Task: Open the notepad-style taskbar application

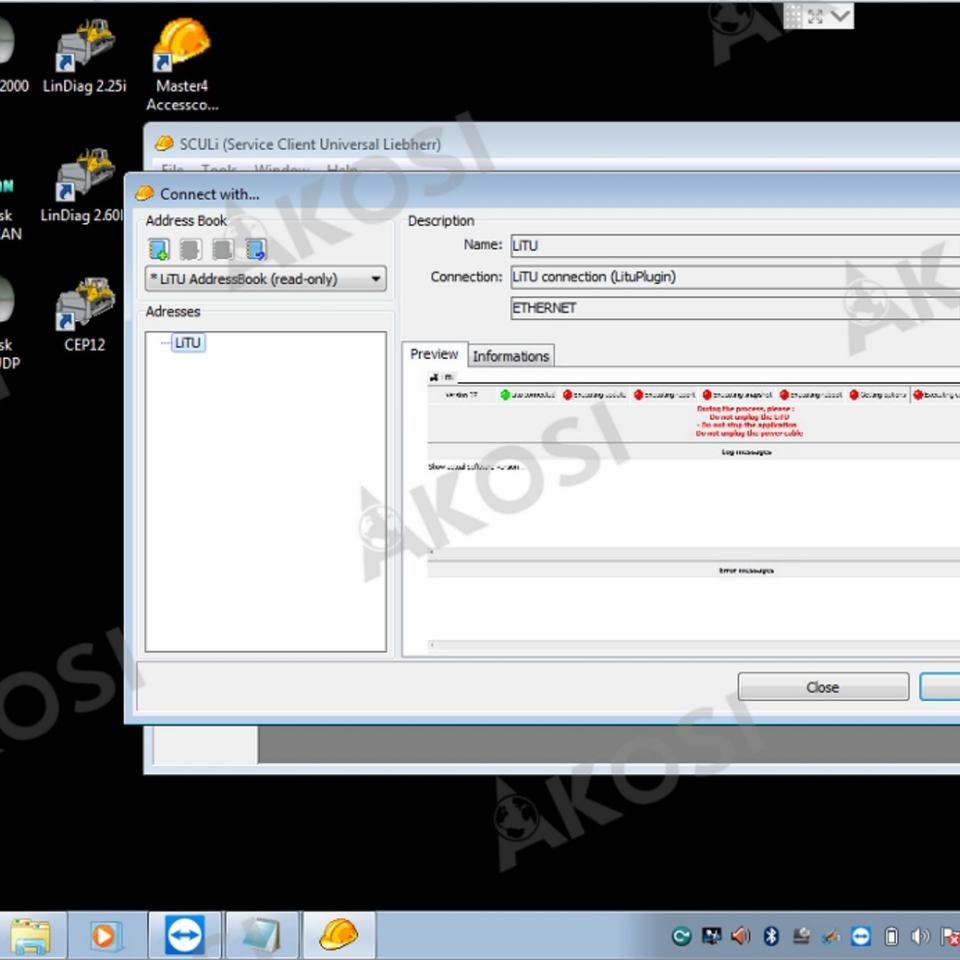Action: click(x=263, y=936)
